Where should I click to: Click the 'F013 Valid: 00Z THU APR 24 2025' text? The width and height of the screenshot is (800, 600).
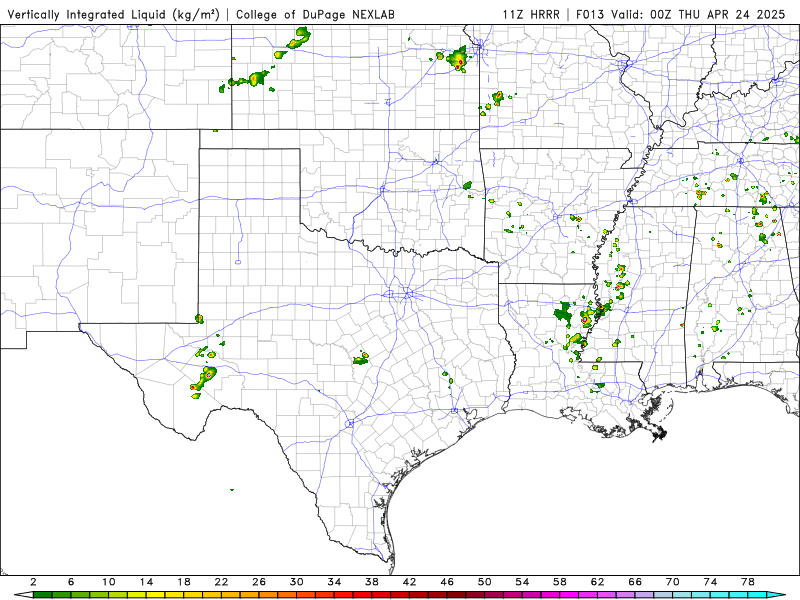(x=681, y=15)
